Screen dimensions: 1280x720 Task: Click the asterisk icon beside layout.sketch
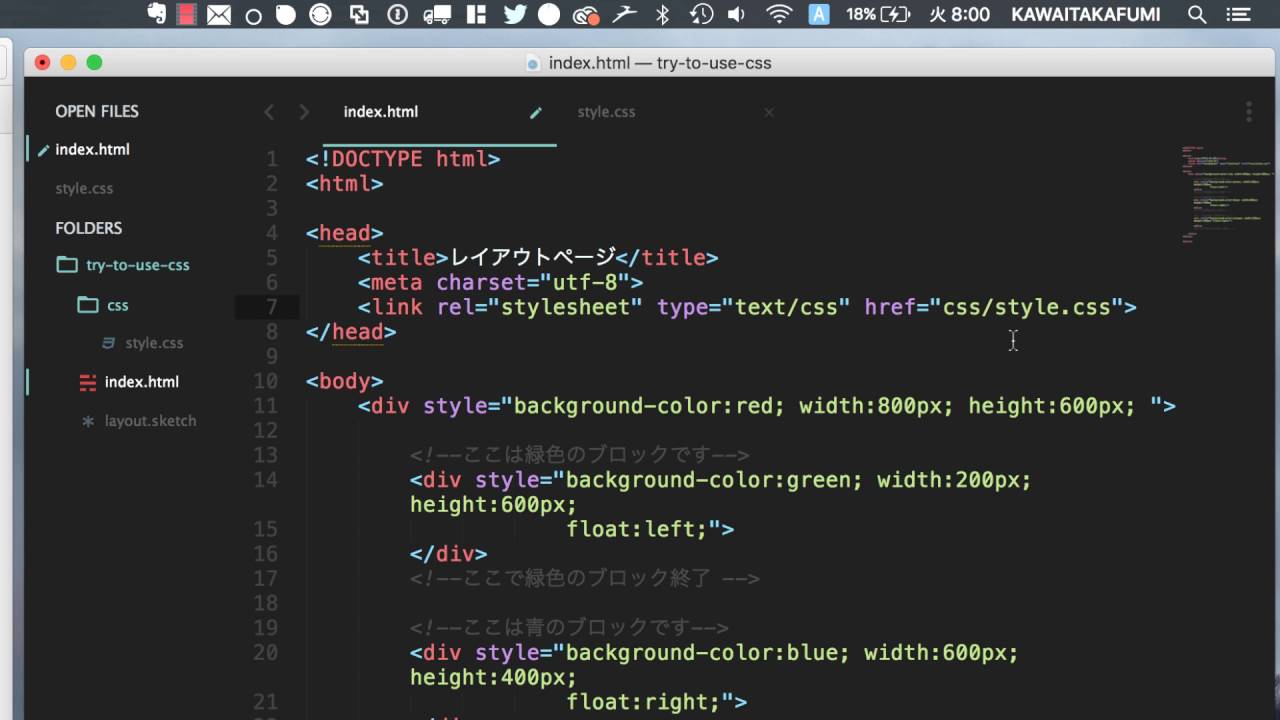coord(88,421)
